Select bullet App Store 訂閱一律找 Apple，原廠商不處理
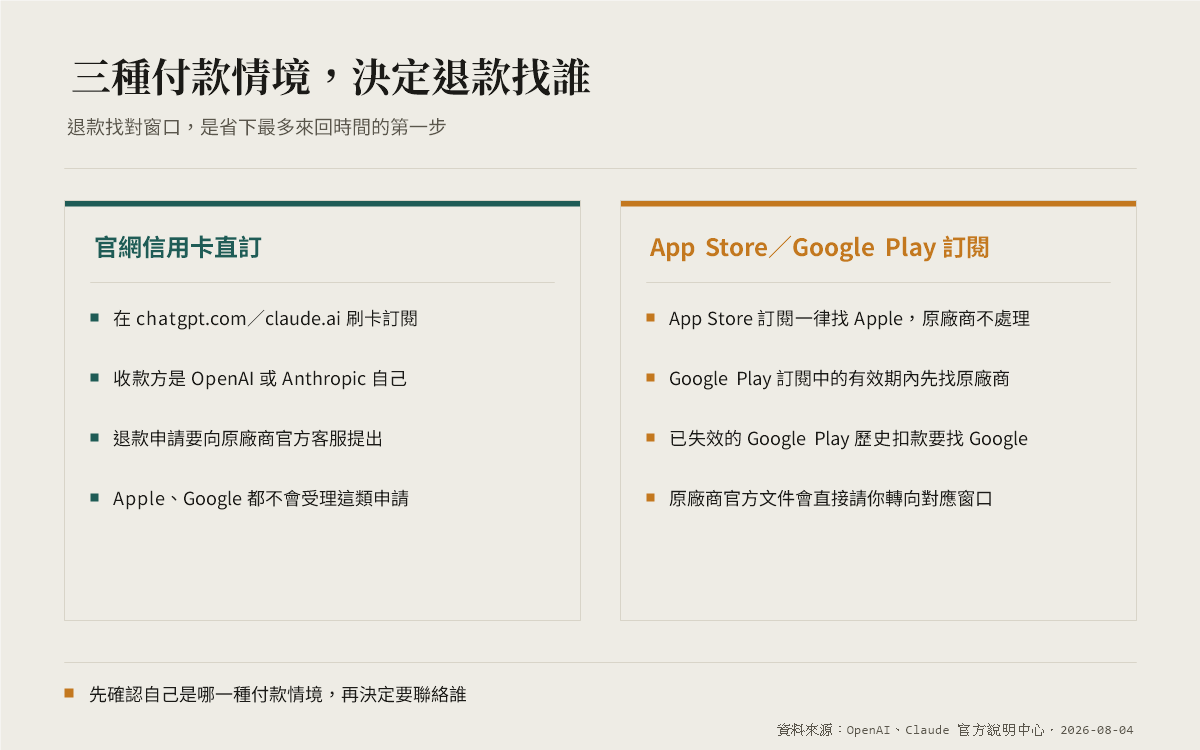Viewport: 1200px width, 750px height. (x=849, y=319)
